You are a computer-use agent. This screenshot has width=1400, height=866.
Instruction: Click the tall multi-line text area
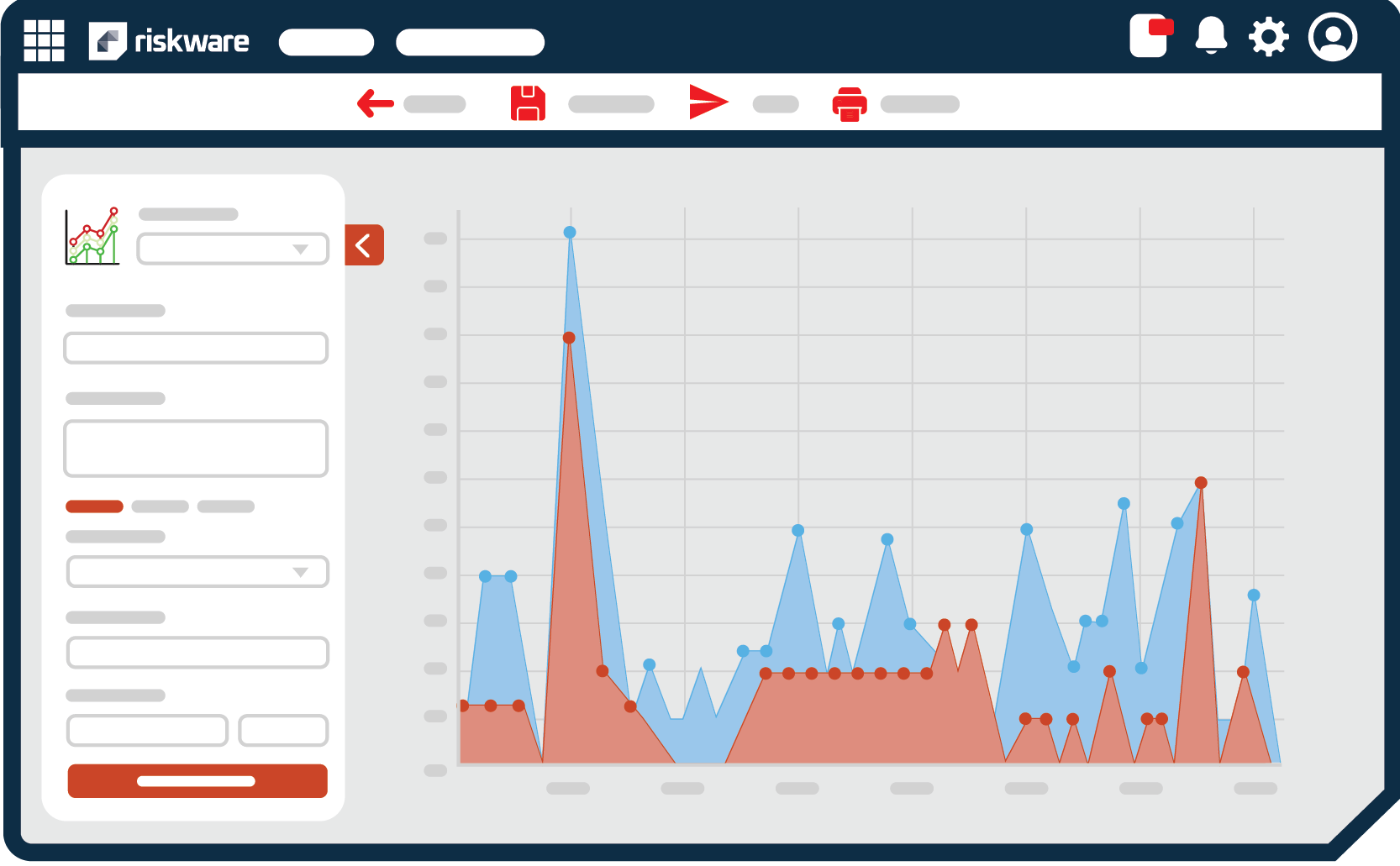coord(196,449)
